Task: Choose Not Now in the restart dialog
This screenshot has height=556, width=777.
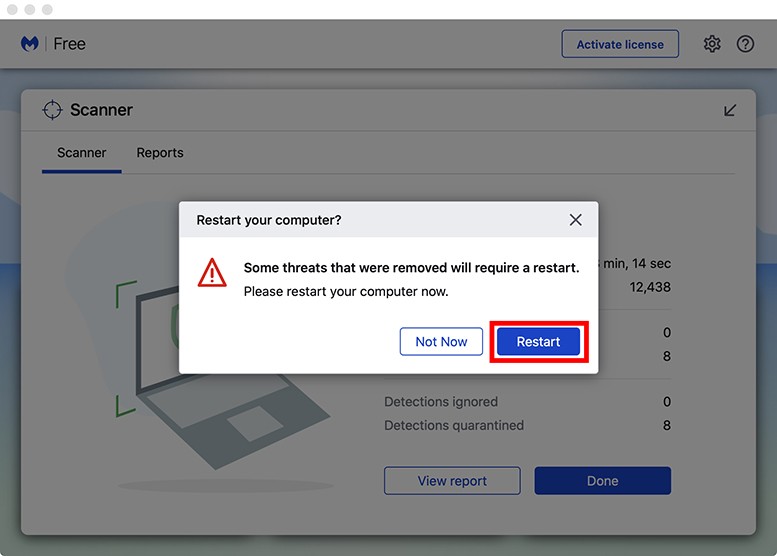Action: click(x=441, y=341)
